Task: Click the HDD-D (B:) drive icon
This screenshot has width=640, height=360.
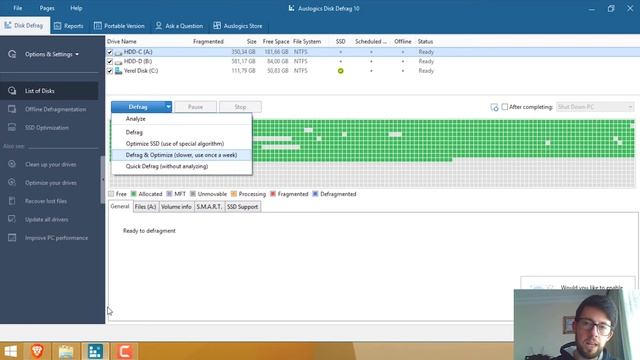Action: point(118,62)
